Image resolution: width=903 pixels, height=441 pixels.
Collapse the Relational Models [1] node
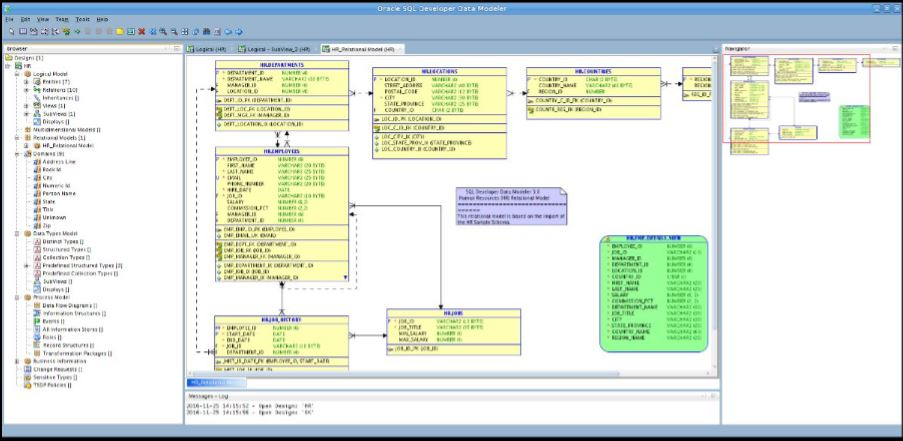(x=17, y=138)
